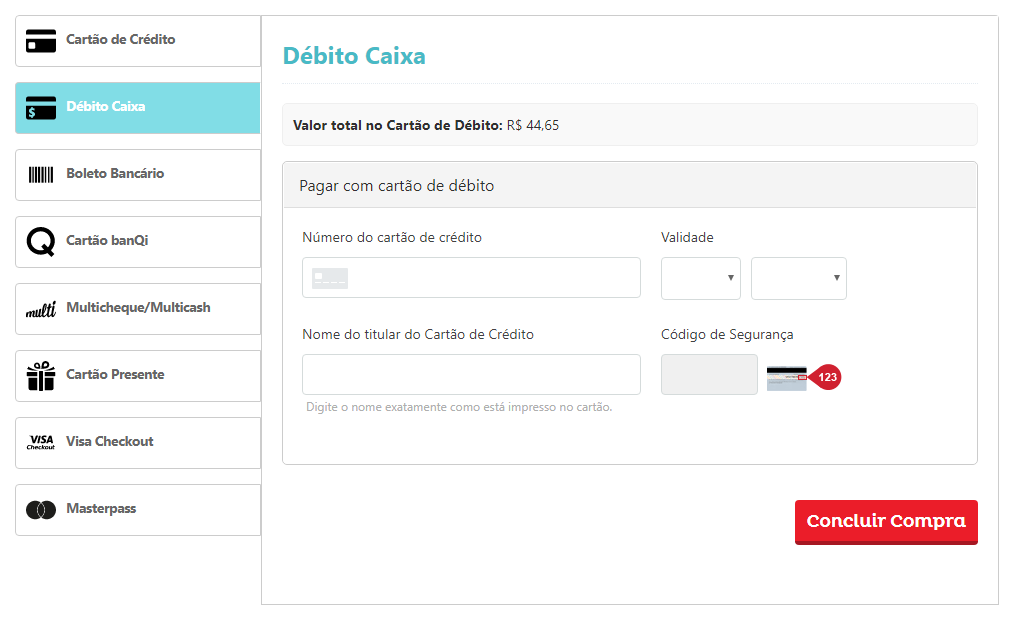Click the Código de Segurança input field
Viewport: 1014px width, 620px height.
708,374
